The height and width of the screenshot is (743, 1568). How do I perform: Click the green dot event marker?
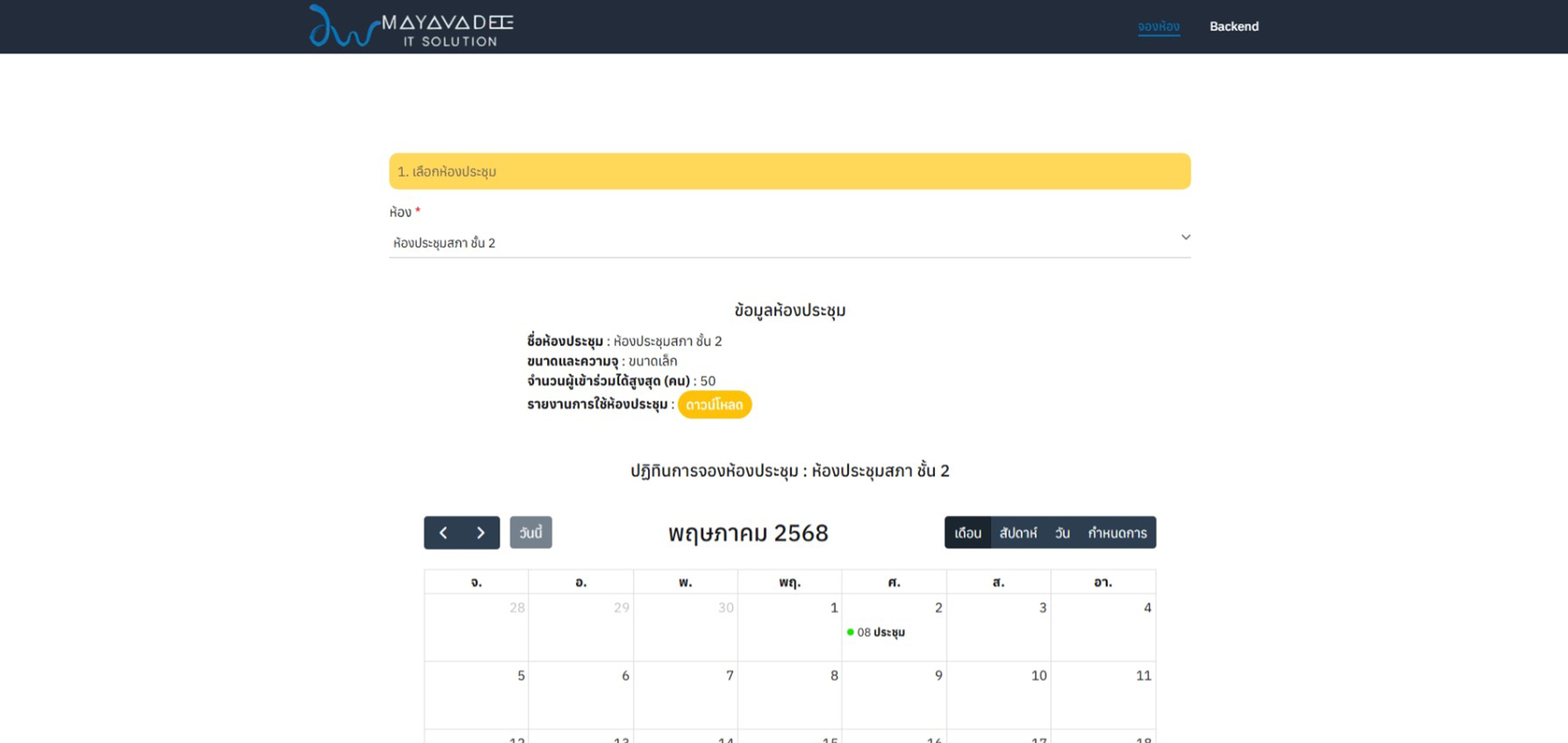click(850, 632)
